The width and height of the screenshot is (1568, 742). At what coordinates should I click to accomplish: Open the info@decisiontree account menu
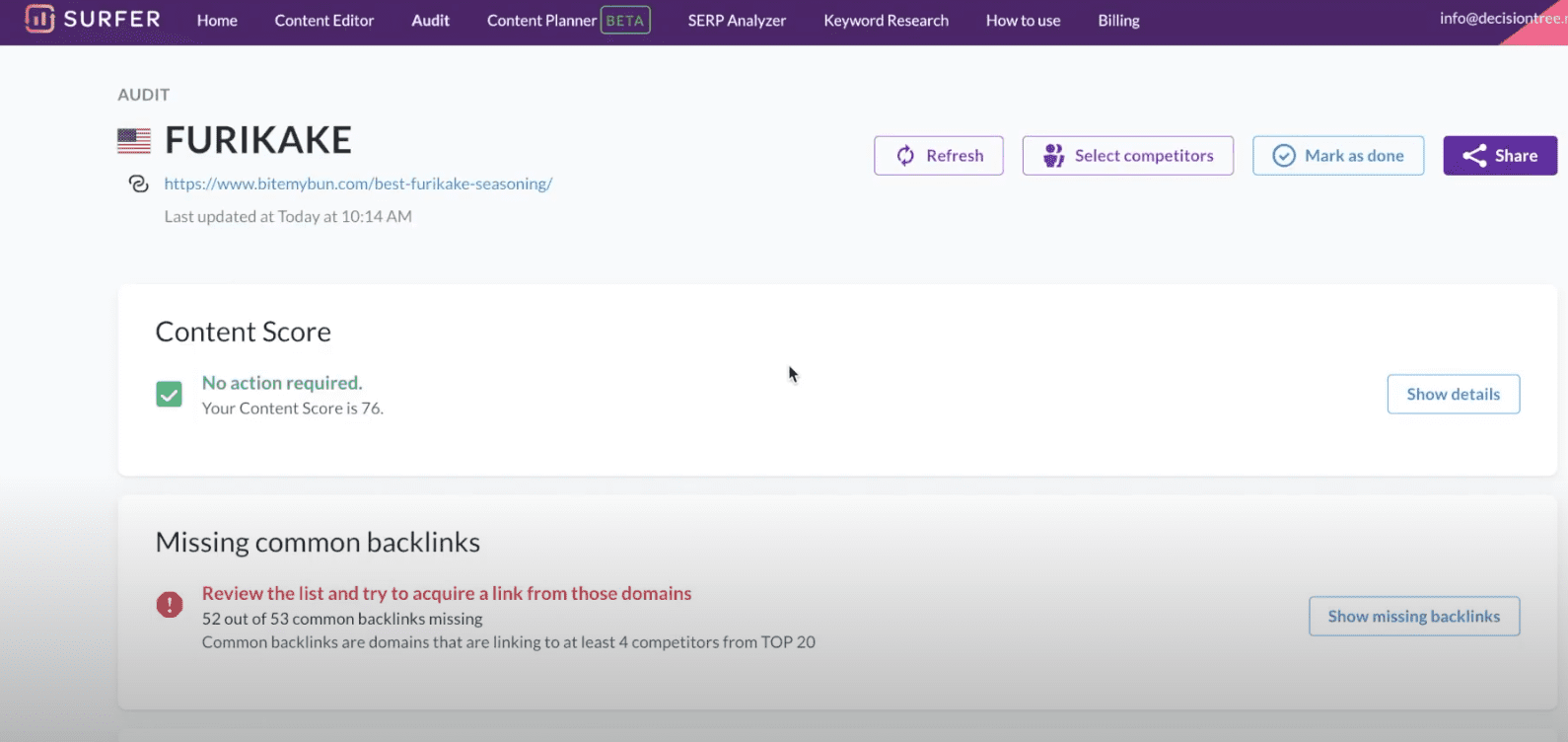(1503, 19)
